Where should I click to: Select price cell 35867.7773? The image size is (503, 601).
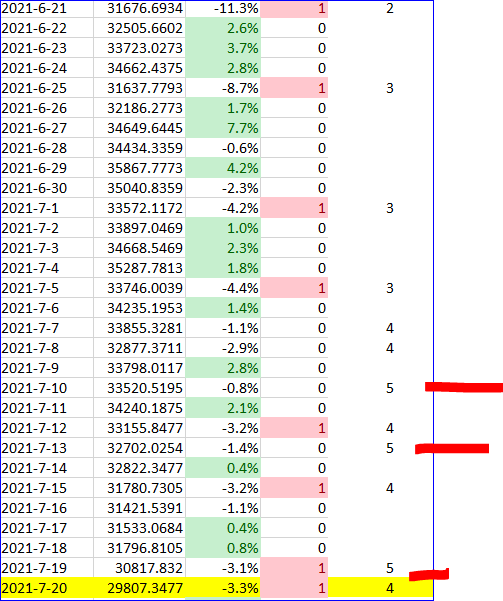pos(139,168)
